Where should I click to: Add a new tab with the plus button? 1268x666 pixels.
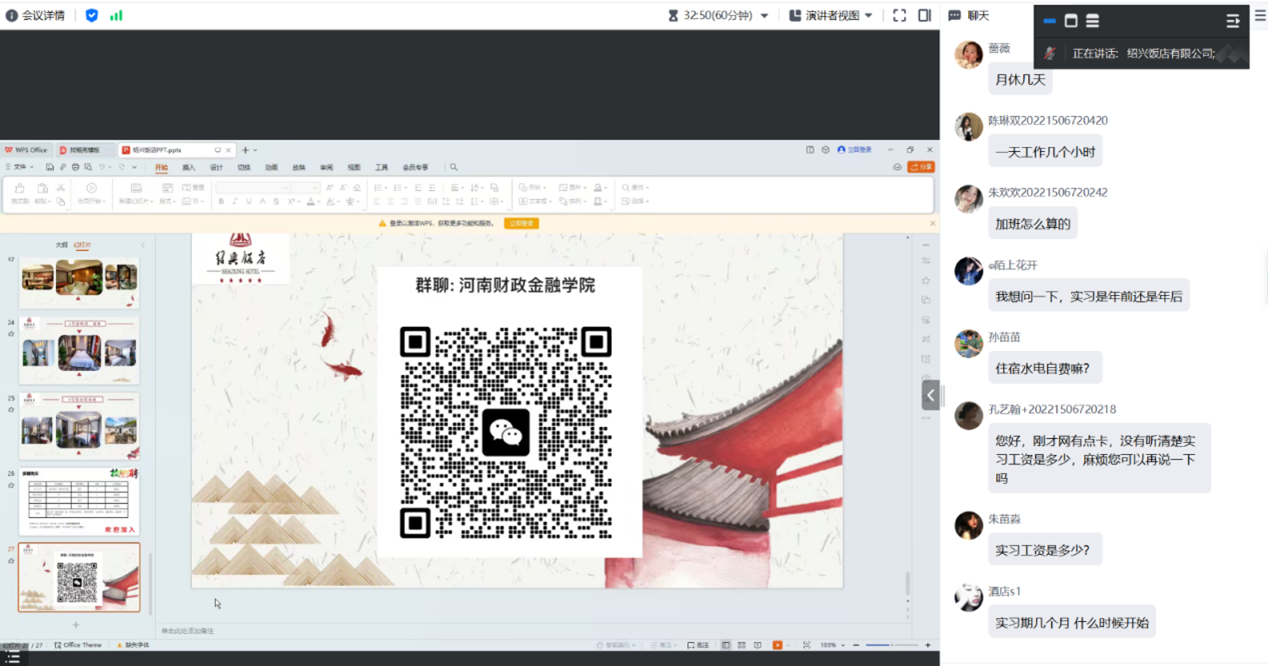tap(245, 150)
